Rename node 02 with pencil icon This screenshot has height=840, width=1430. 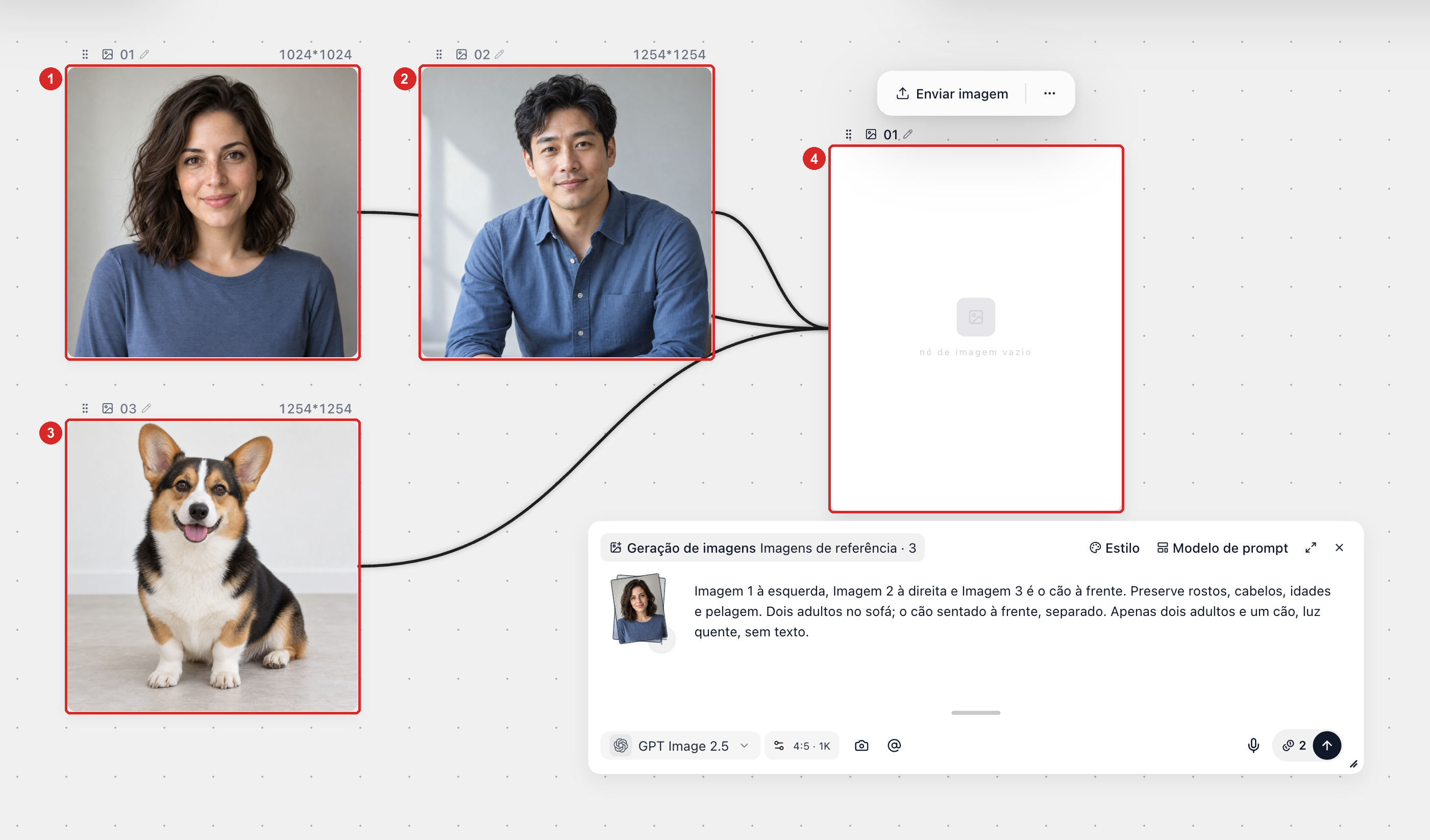[499, 55]
